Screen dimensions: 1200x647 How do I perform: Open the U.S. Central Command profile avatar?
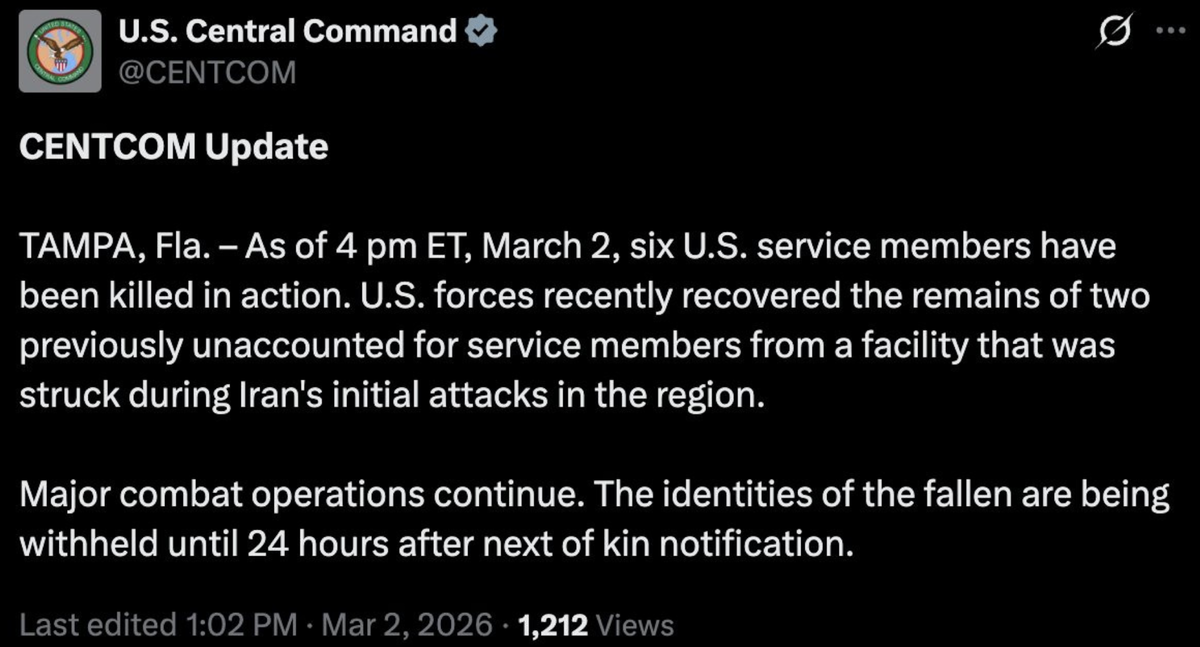tap(60, 51)
